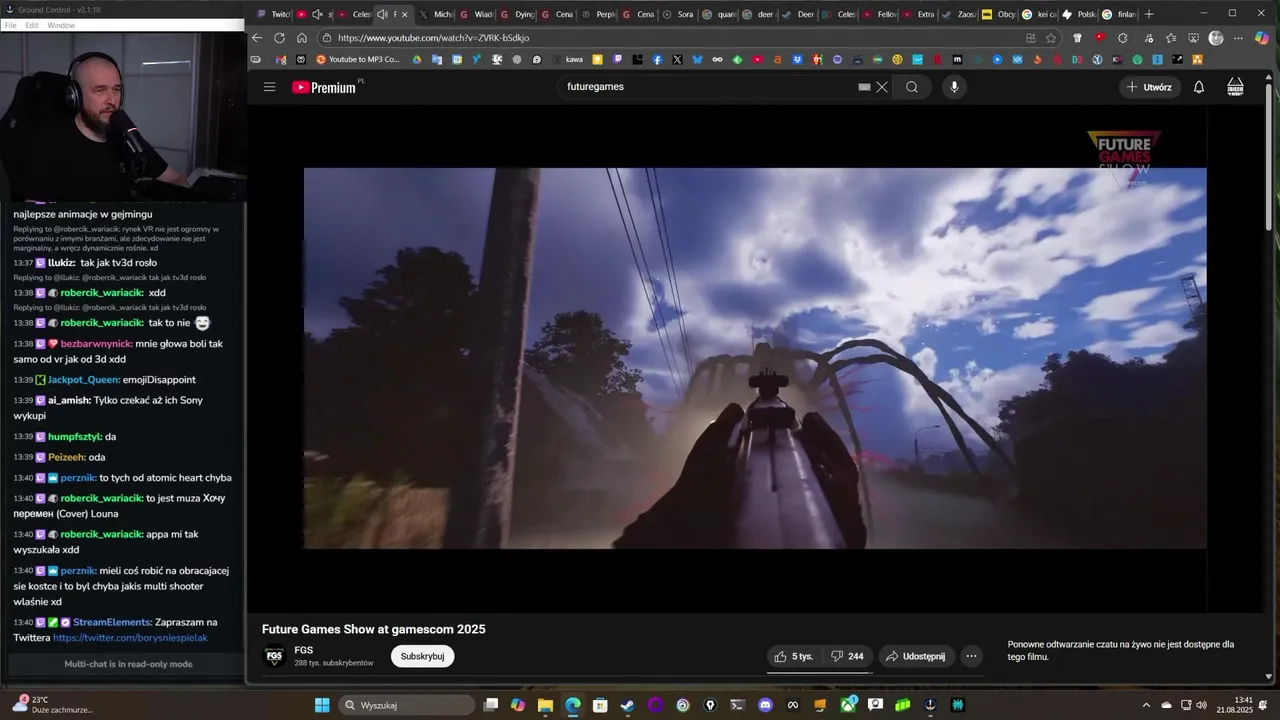
Task: Open the FGS channel name link
Action: click(304, 650)
